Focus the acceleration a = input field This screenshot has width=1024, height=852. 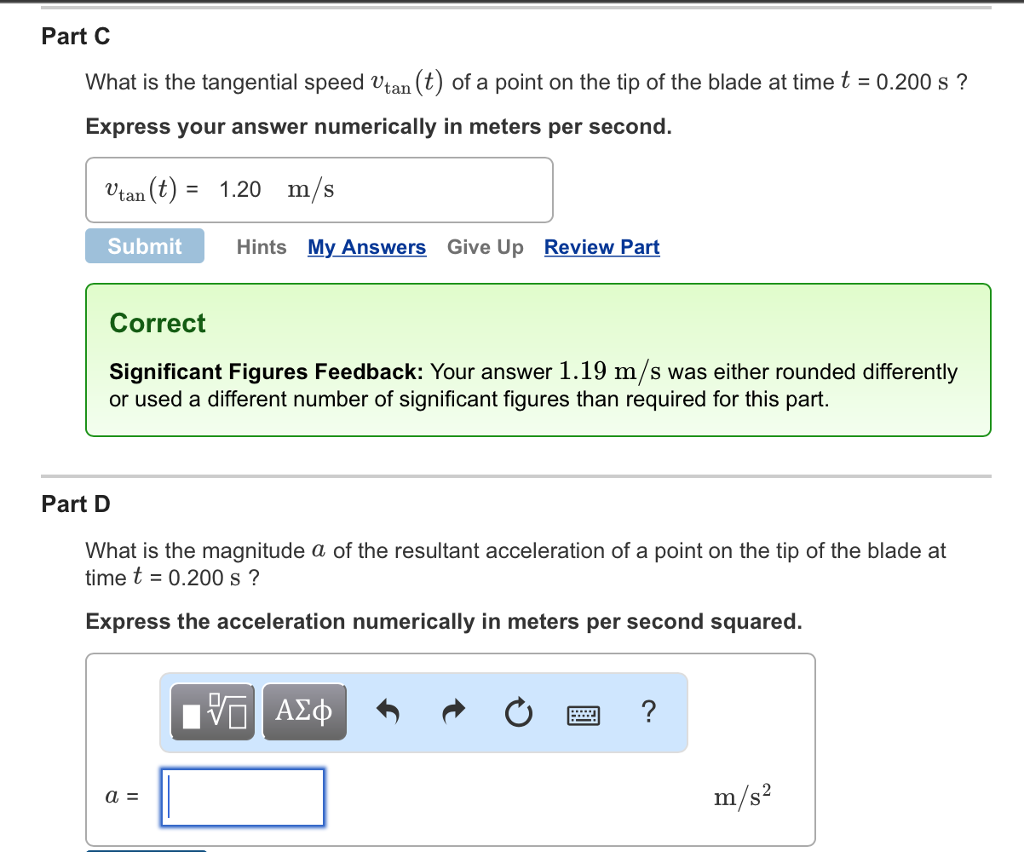click(x=243, y=797)
